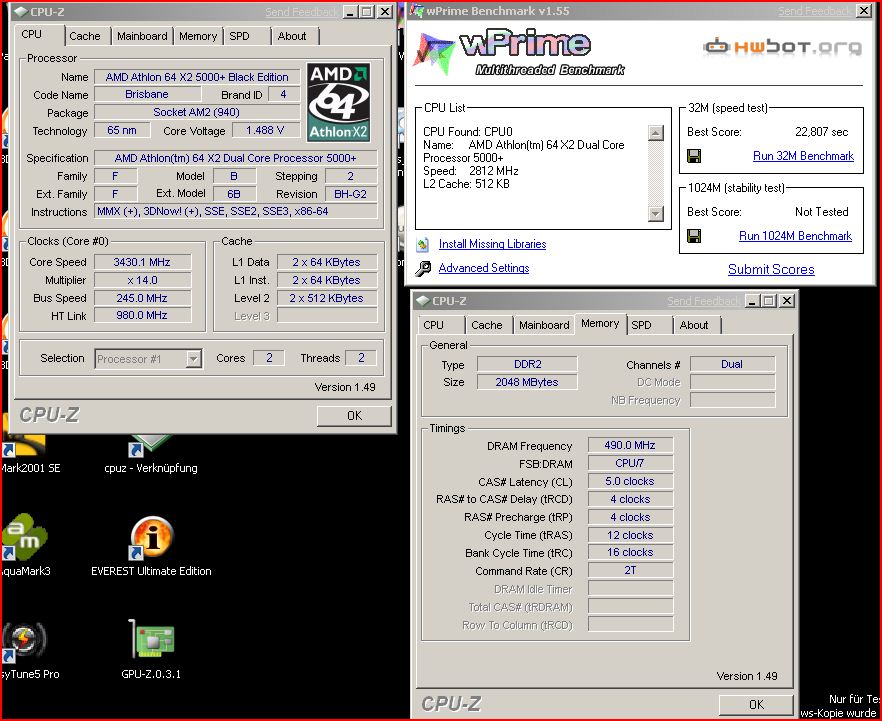Click Install Missing Libraries link

pos(492,244)
